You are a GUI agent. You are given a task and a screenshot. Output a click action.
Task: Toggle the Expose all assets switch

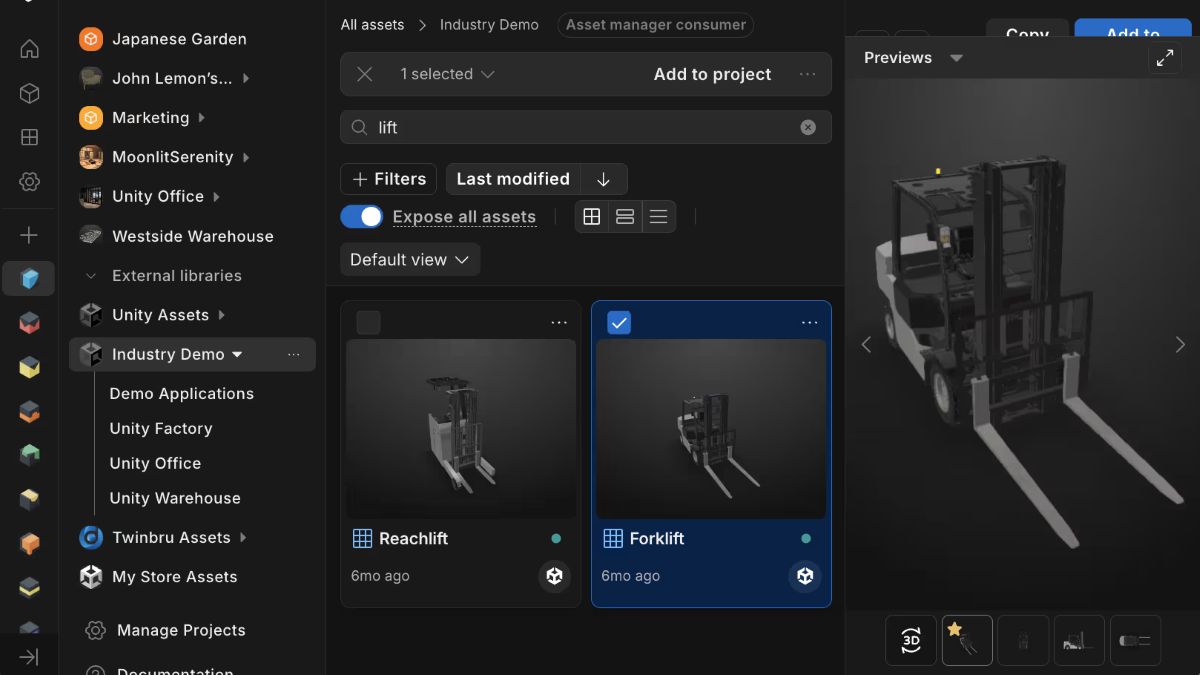pyautogui.click(x=361, y=216)
